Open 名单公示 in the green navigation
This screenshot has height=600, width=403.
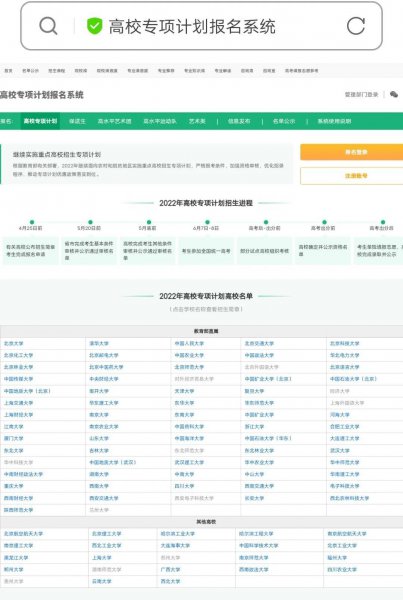tap(284, 121)
